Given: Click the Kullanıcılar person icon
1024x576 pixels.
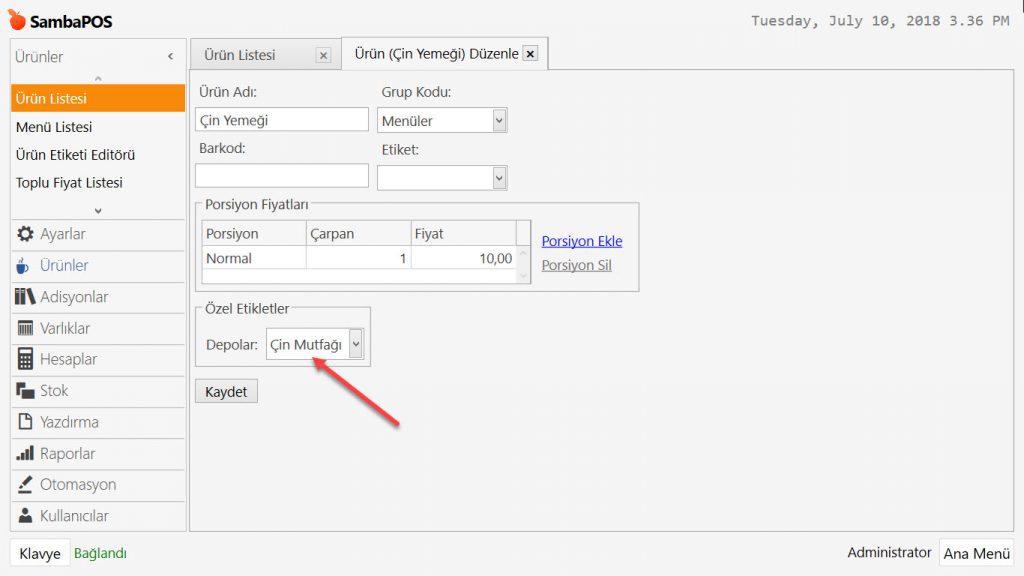Looking at the screenshot, I should [26, 516].
